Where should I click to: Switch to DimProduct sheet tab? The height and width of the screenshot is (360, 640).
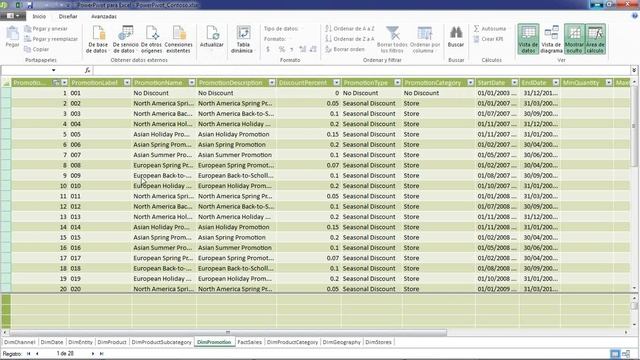click(x=112, y=342)
